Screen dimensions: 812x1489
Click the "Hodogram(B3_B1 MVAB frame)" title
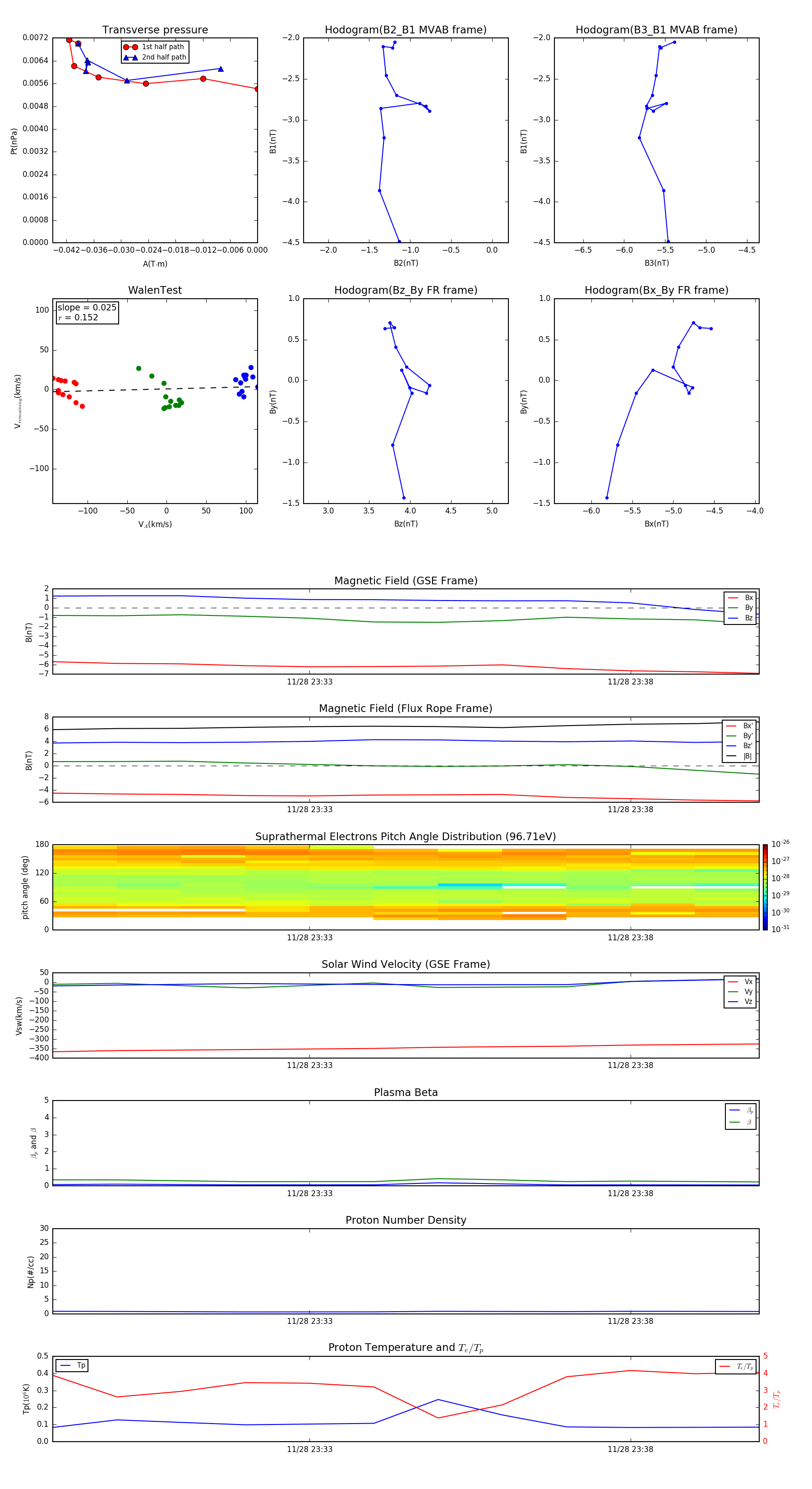[656, 30]
